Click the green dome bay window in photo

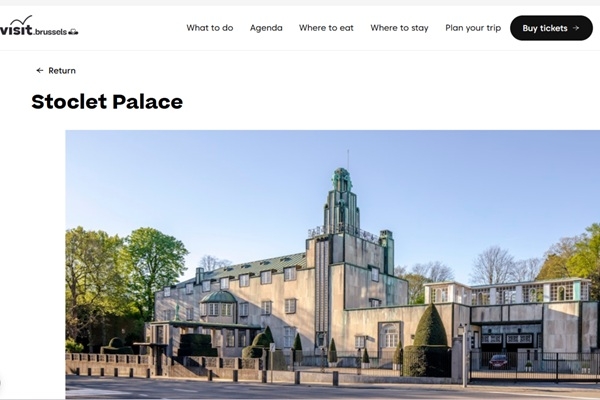tap(218, 304)
